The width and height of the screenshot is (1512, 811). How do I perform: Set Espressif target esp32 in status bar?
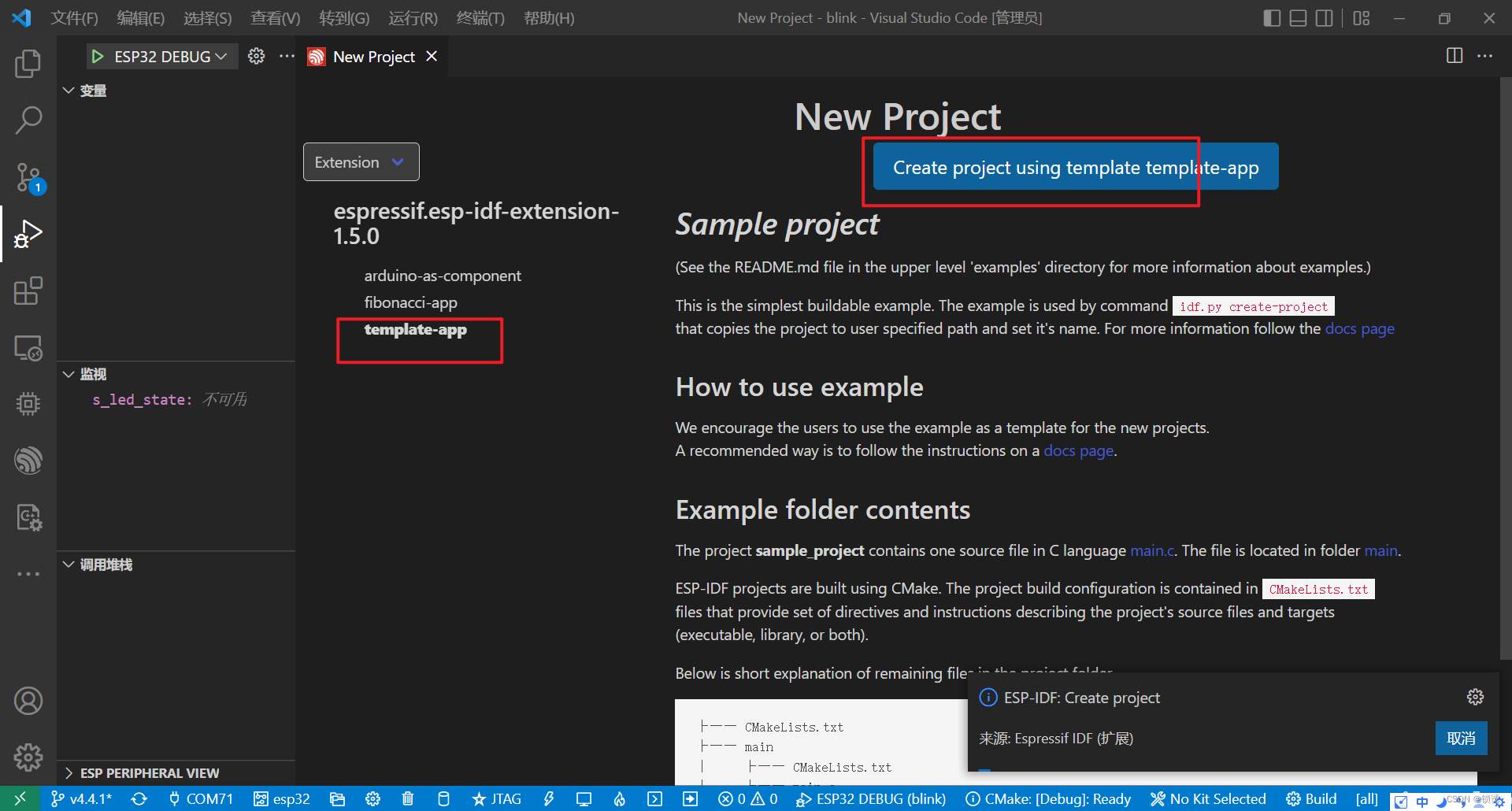(x=281, y=798)
